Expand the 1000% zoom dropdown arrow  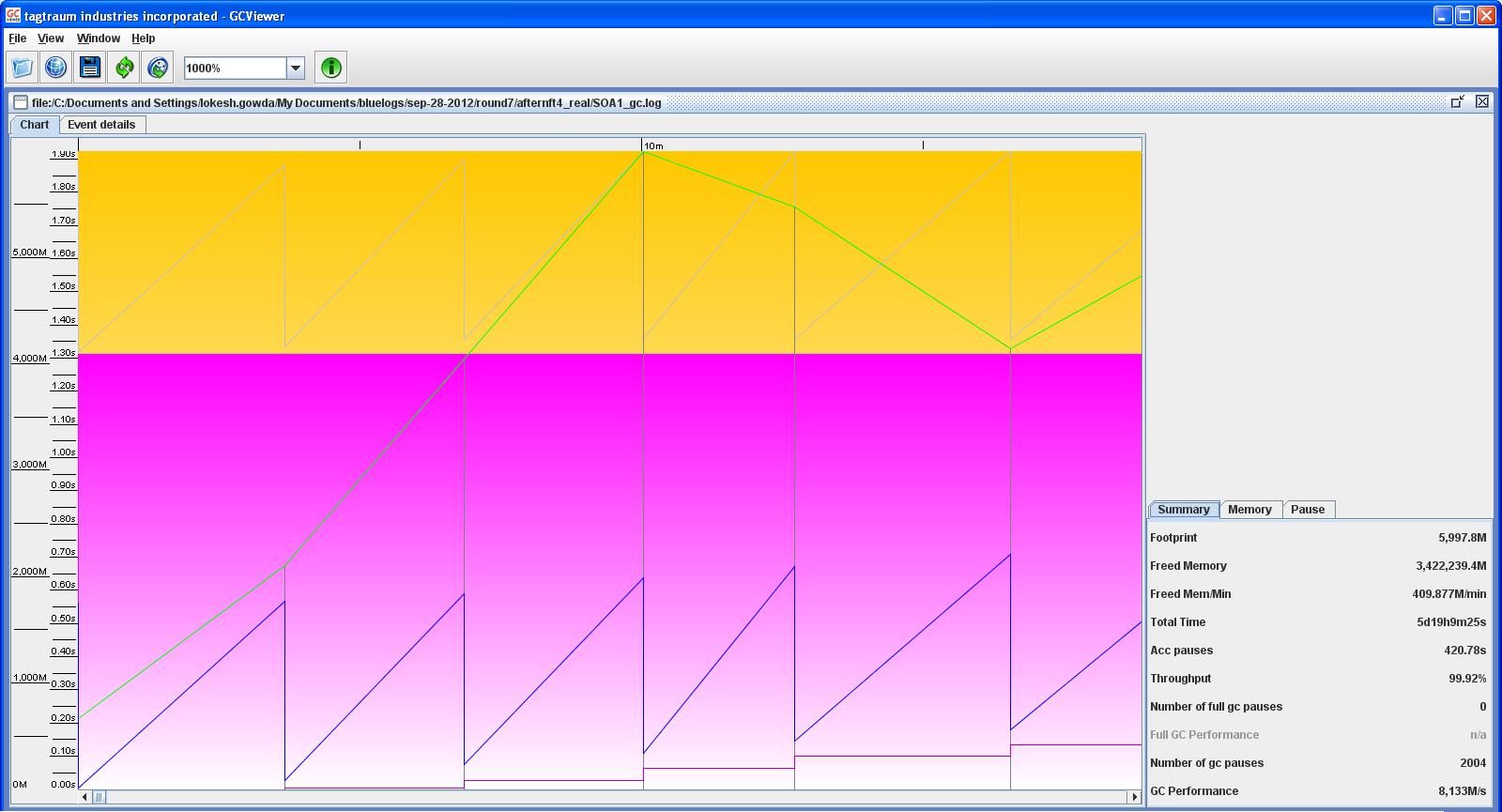click(295, 68)
